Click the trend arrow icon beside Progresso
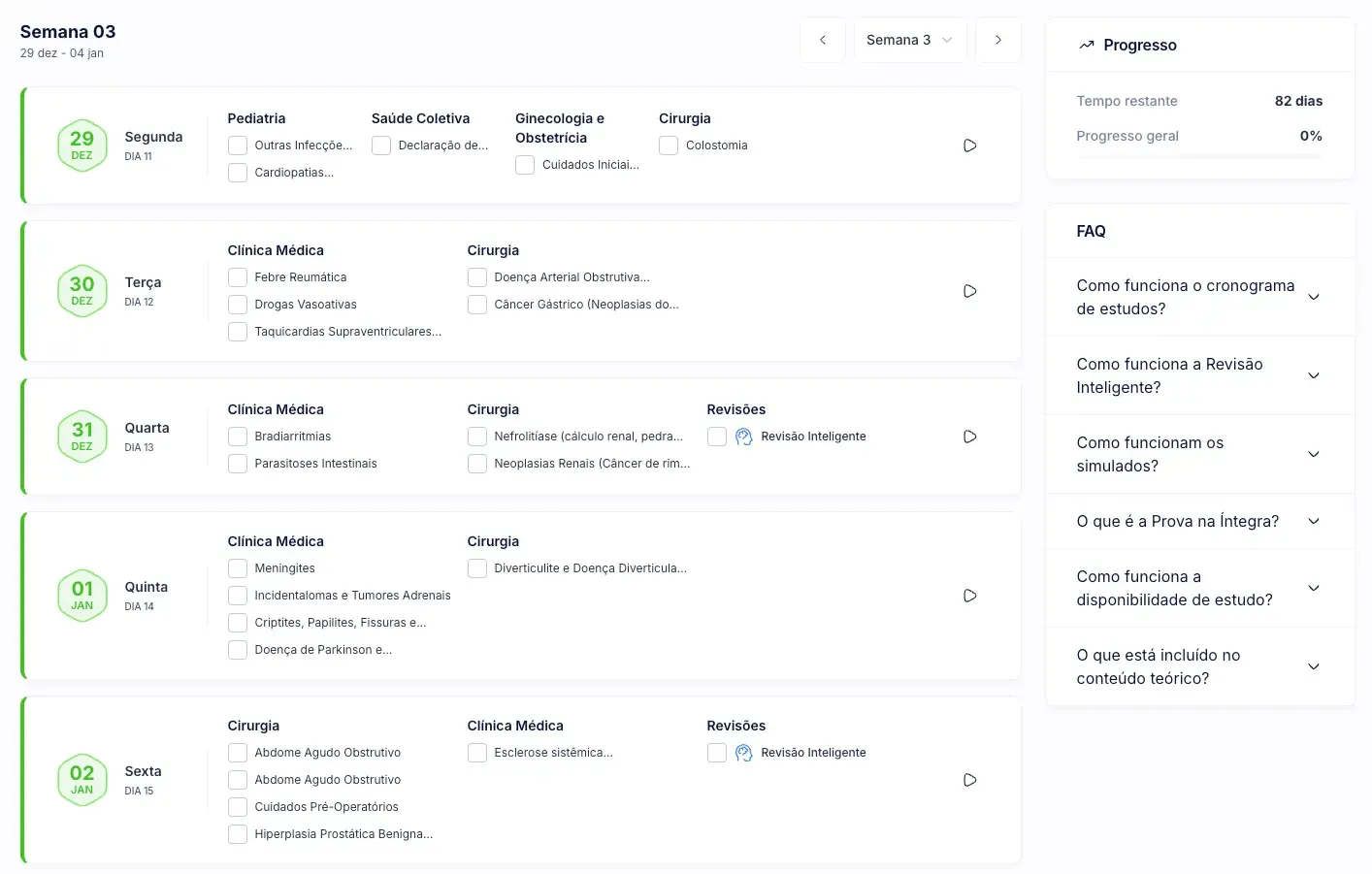The width and height of the screenshot is (1372, 874). (x=1085, y=44)
